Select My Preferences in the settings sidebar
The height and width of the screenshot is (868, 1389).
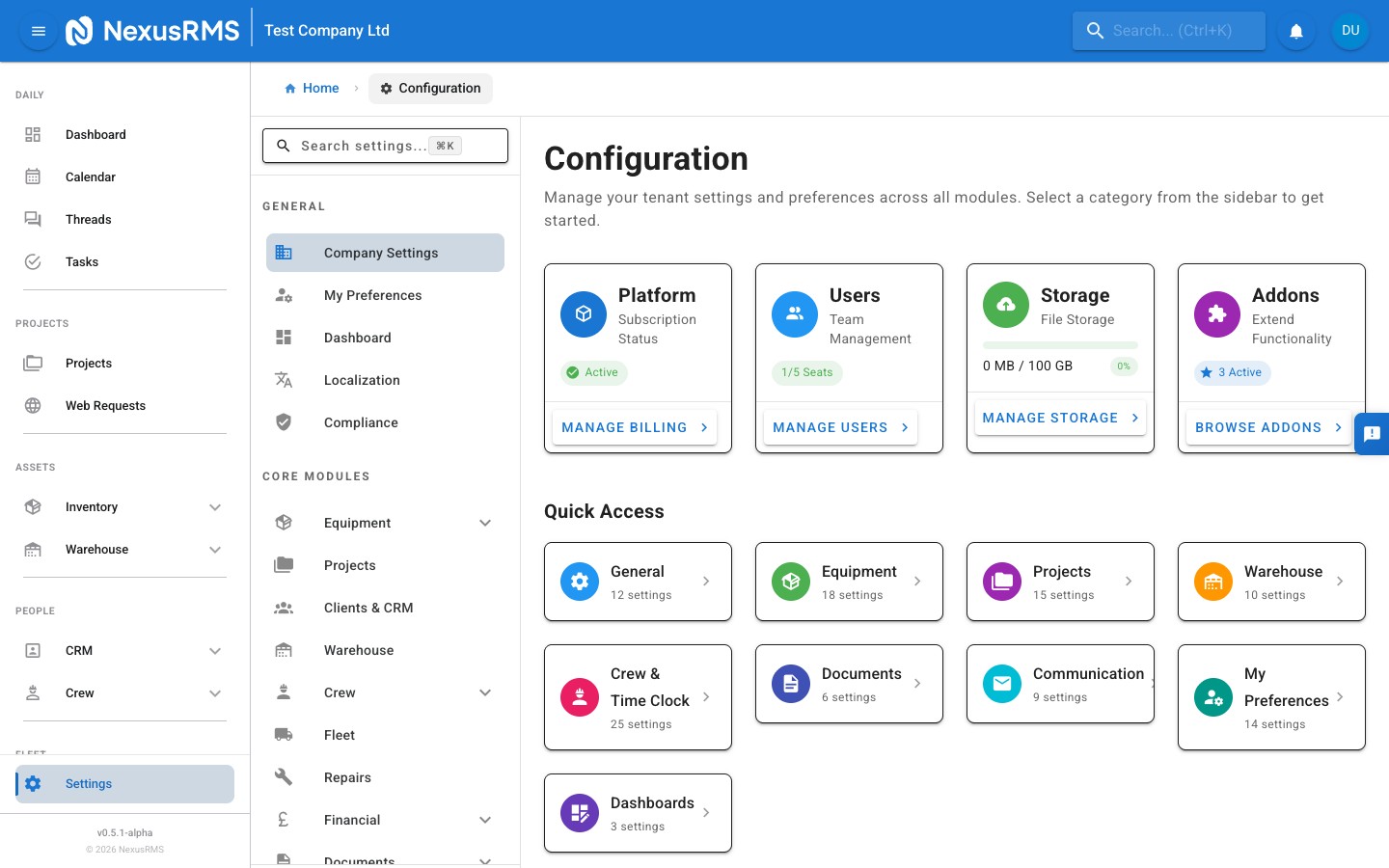click(373, 295)
